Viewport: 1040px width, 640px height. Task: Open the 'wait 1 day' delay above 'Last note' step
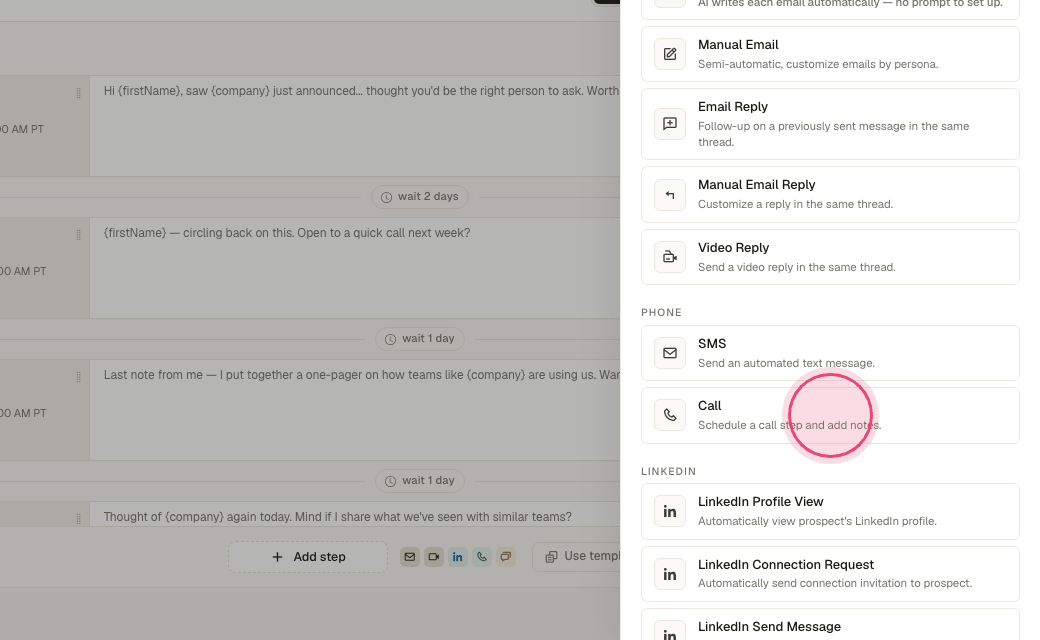point(420,339)
